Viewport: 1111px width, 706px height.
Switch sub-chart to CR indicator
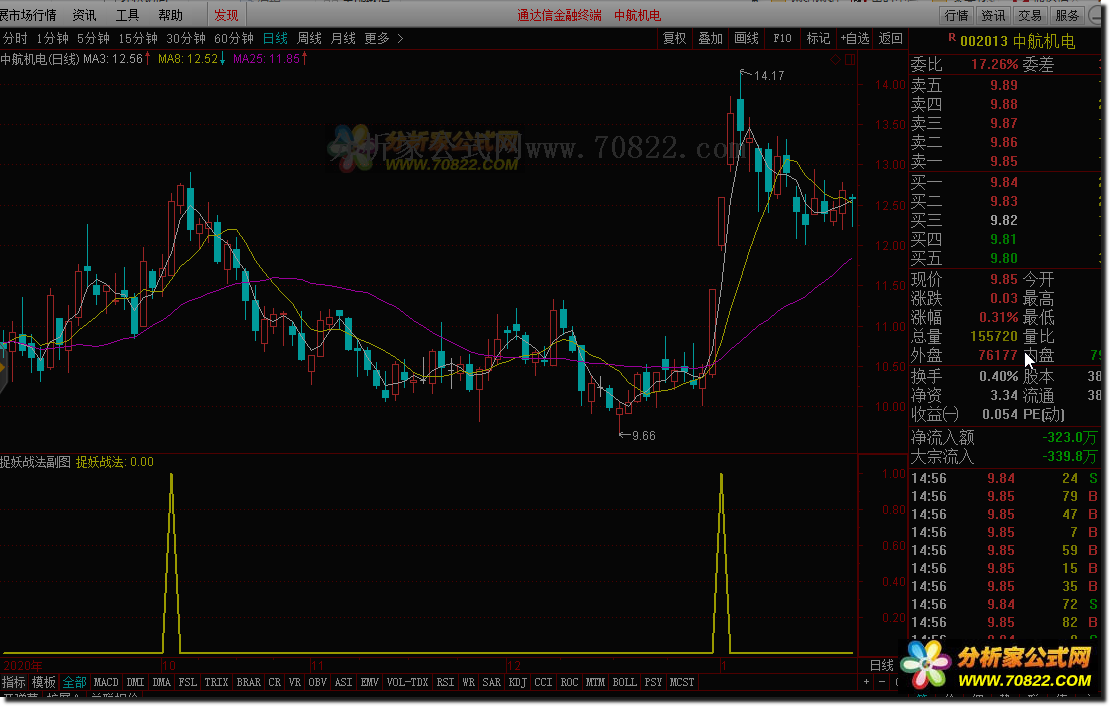275,682
